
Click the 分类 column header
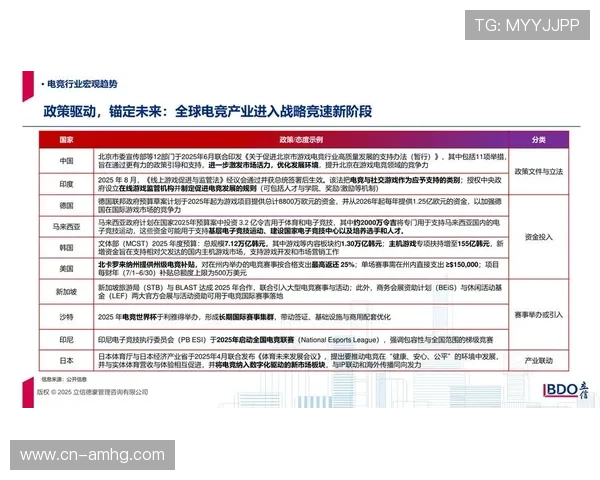538,140
